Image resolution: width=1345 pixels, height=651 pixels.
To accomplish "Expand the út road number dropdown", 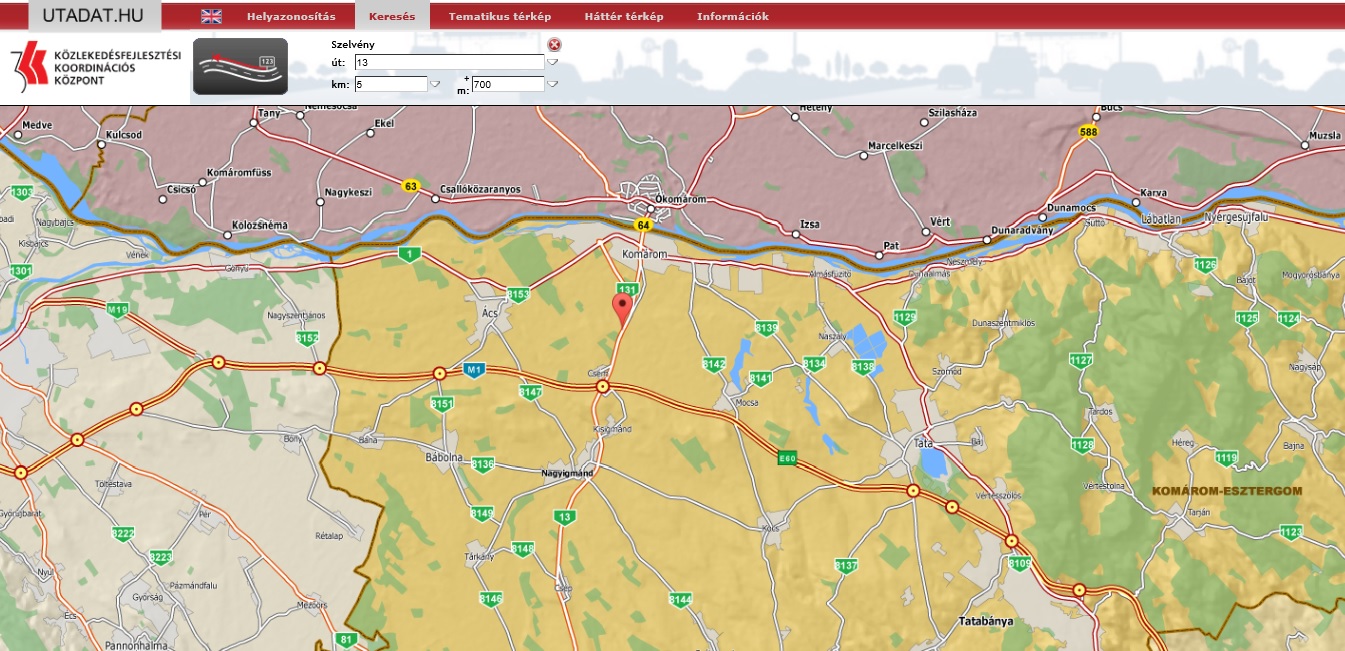I will pos(552,63).
